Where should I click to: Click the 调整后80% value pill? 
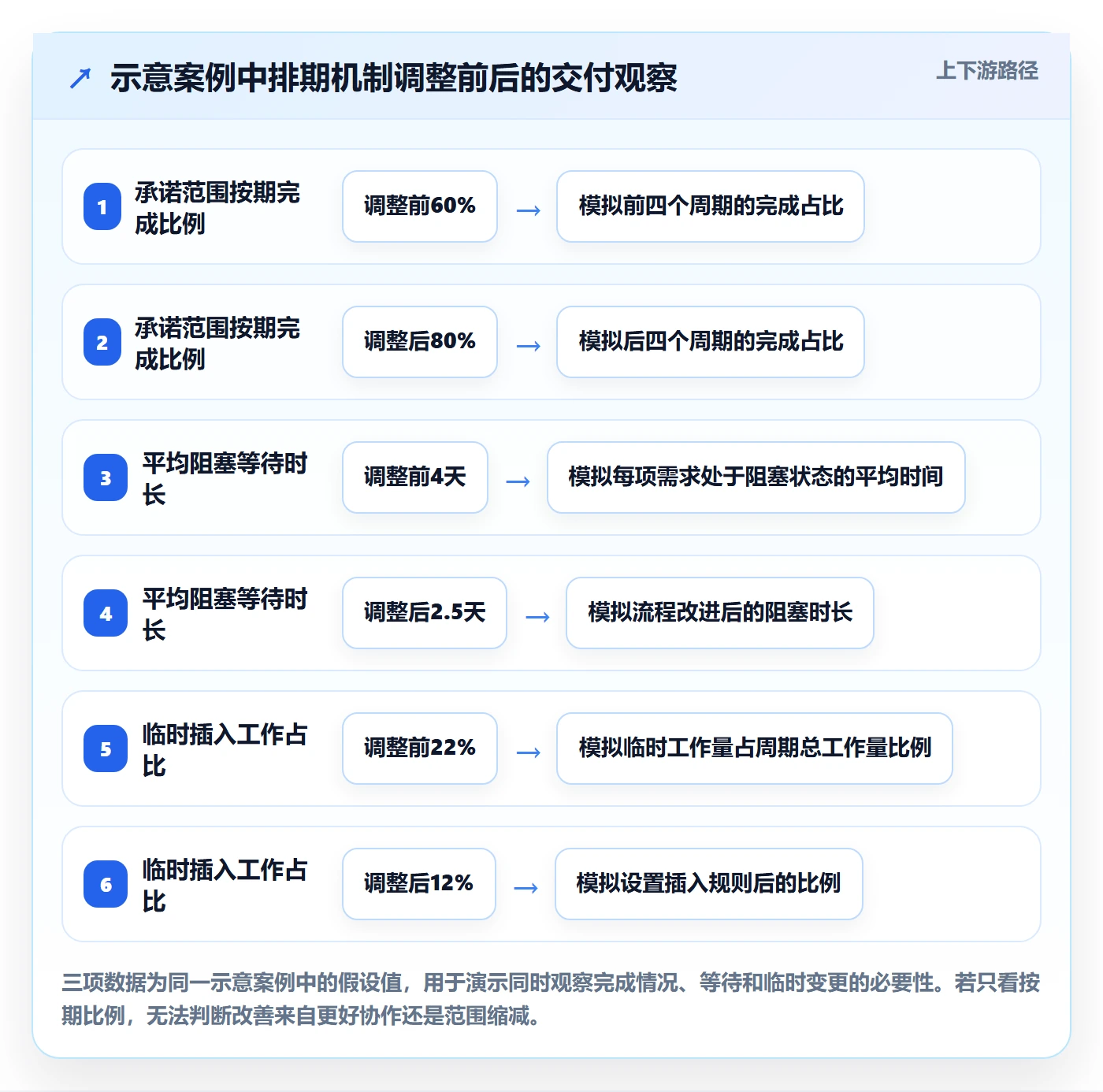coord(420,342)
